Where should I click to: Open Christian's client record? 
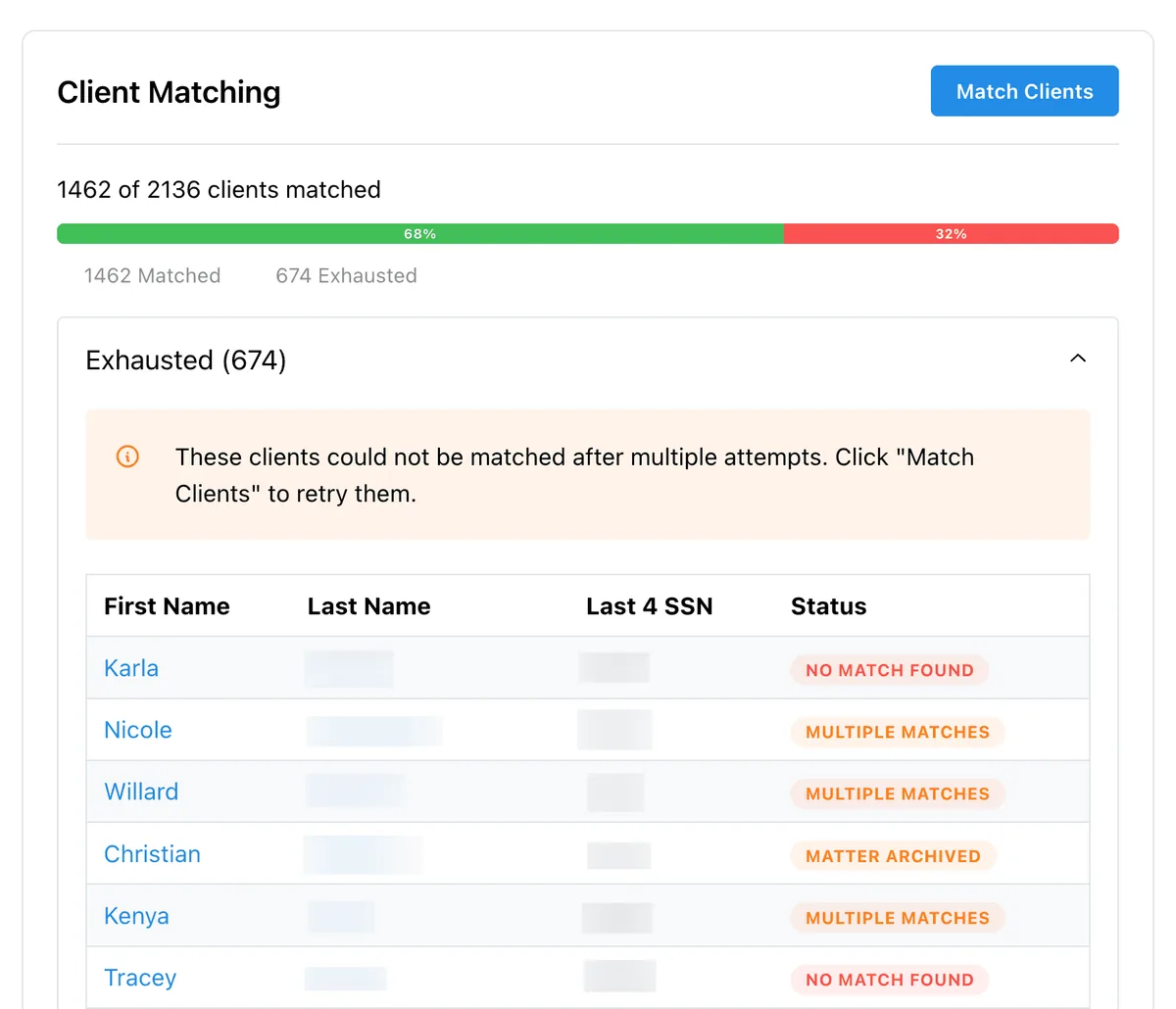(152, 854)
